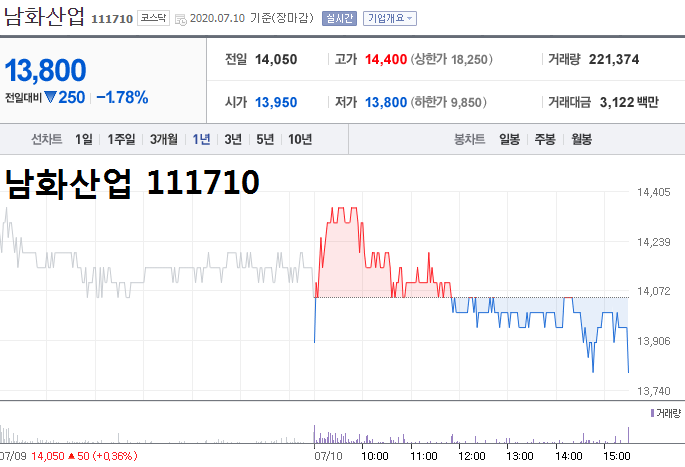The image size is (685, 467).
Task: Click the -1.78% change rate
Action: click(122, 97)
